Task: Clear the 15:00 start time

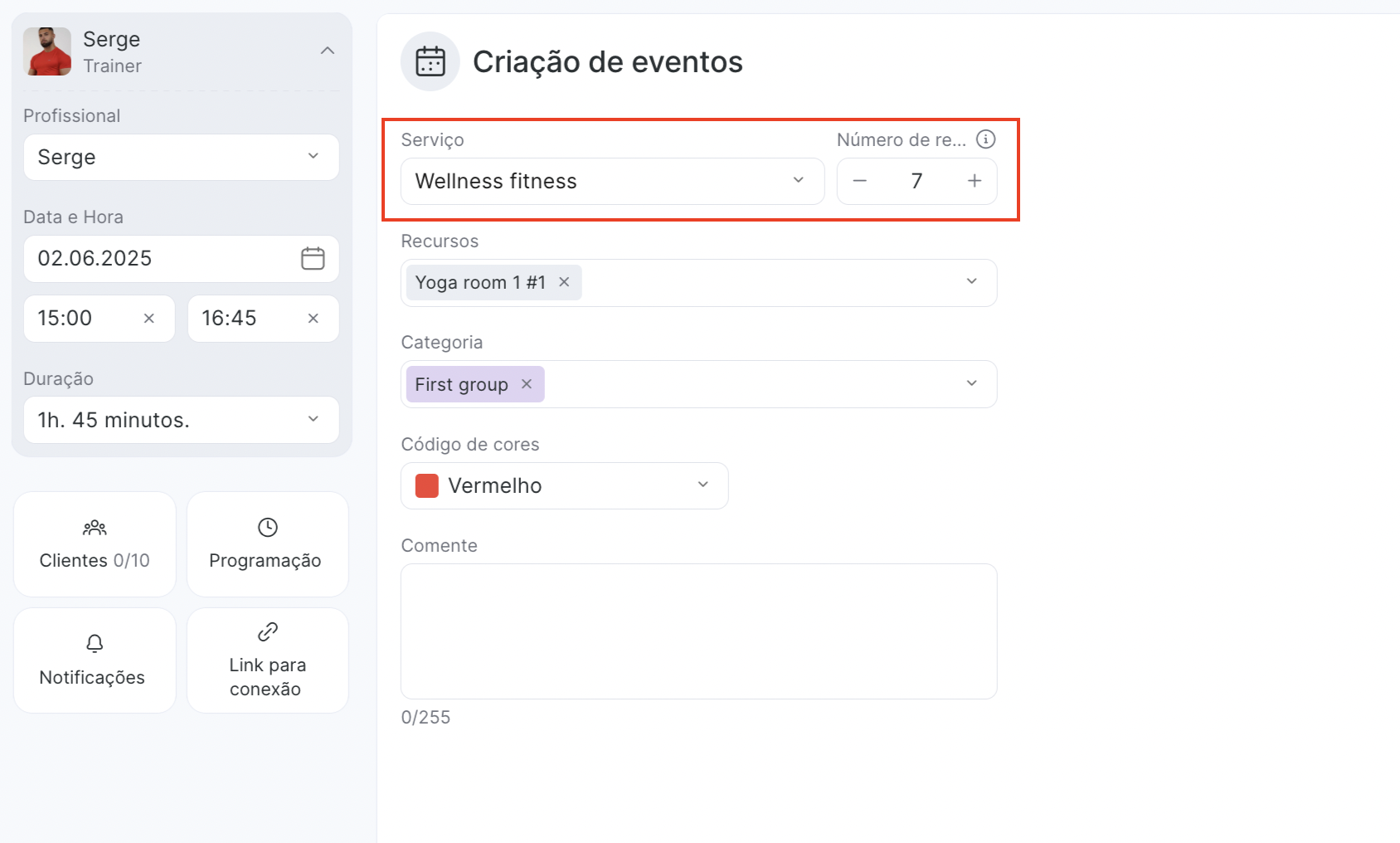Action: point(149,319)
